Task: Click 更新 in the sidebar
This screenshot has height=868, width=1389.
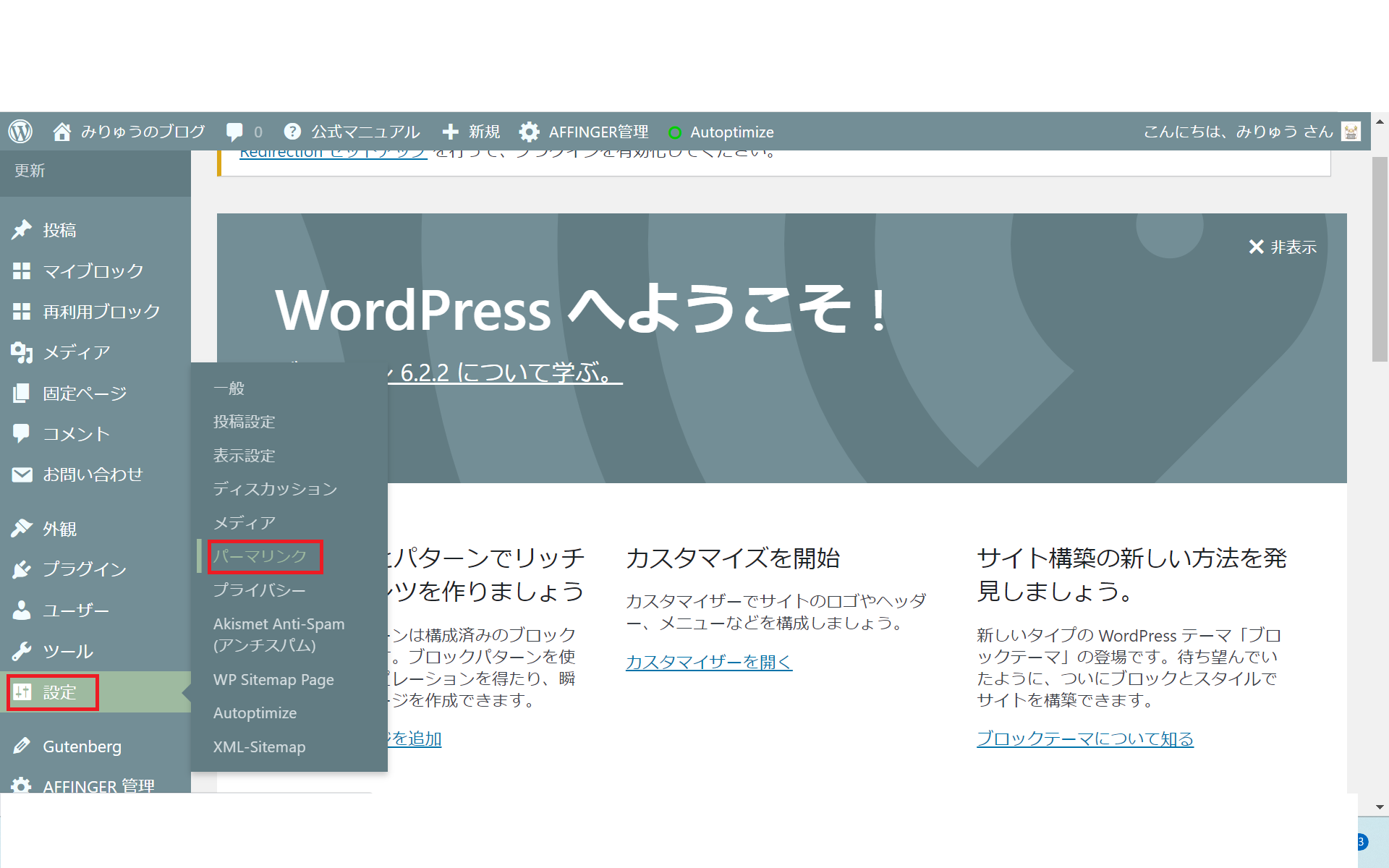Action: pos(30,171)
